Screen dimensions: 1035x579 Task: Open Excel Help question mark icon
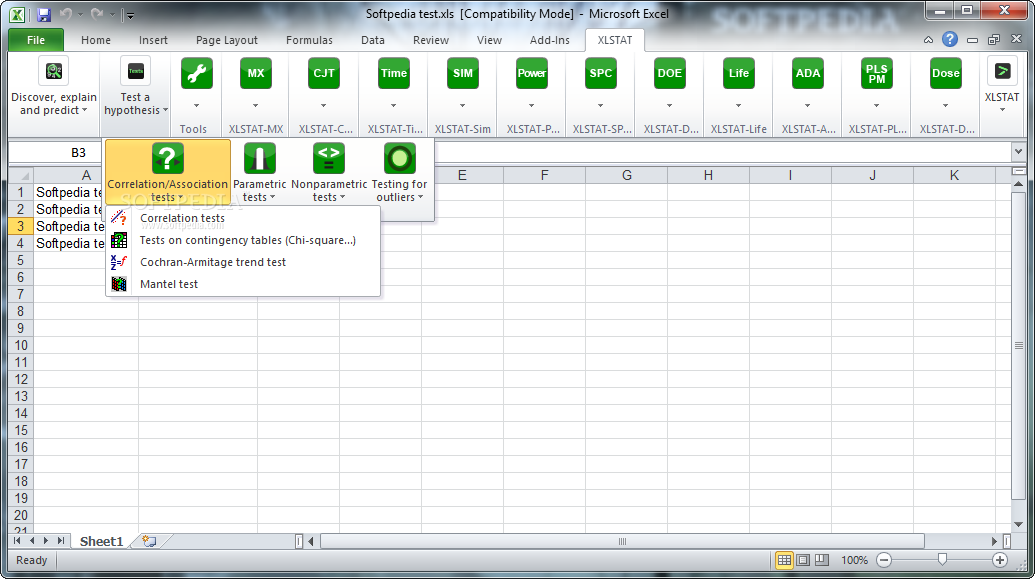point(950,40)
